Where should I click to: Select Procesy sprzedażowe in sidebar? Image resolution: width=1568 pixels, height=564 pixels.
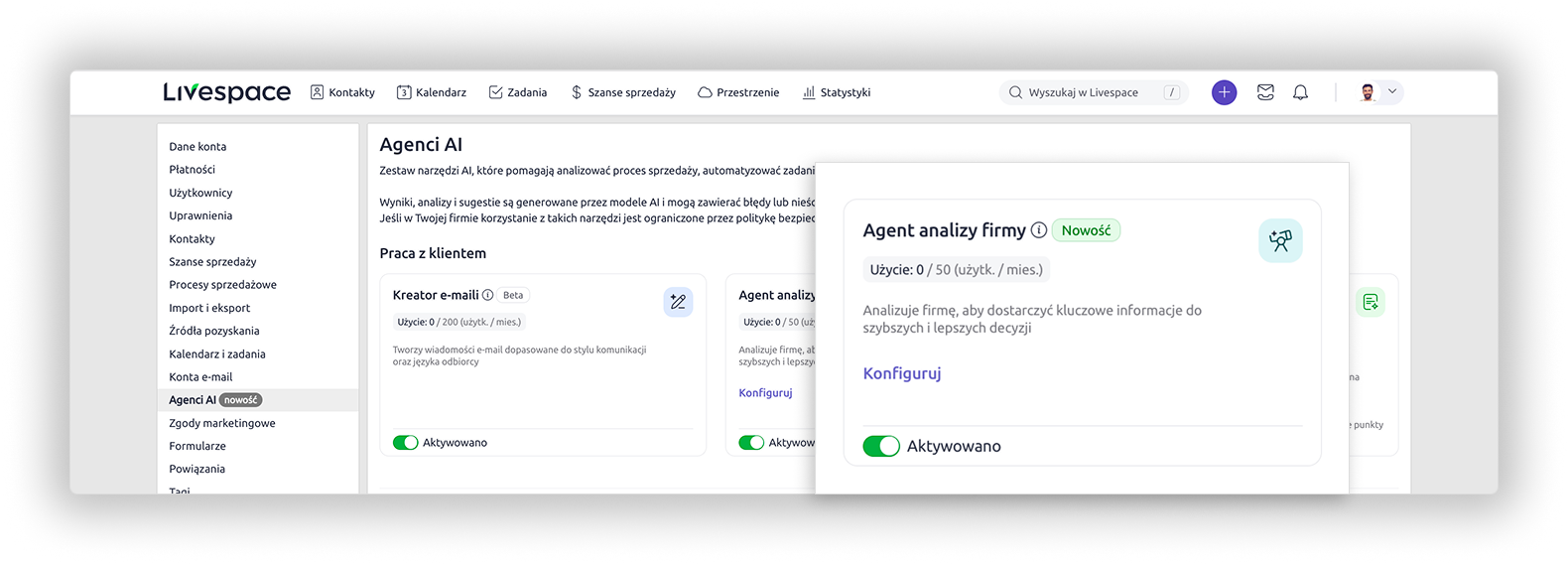[x=223, y=285]
